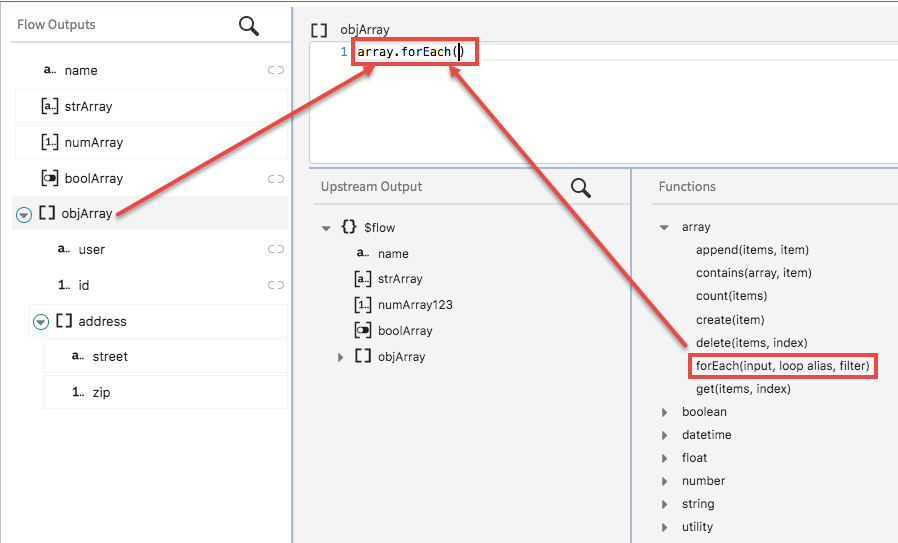Click the boolean array icon beside boolArray in Flow Outputs
The width and height of the screenshot is (898, 543).
(50, 178)
